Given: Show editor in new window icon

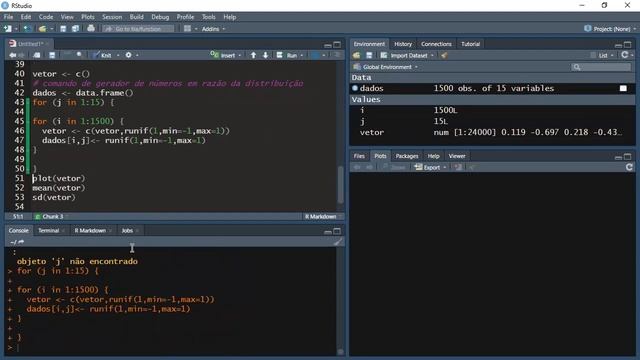Looking at the screenshot, I should tap(37, 55).
